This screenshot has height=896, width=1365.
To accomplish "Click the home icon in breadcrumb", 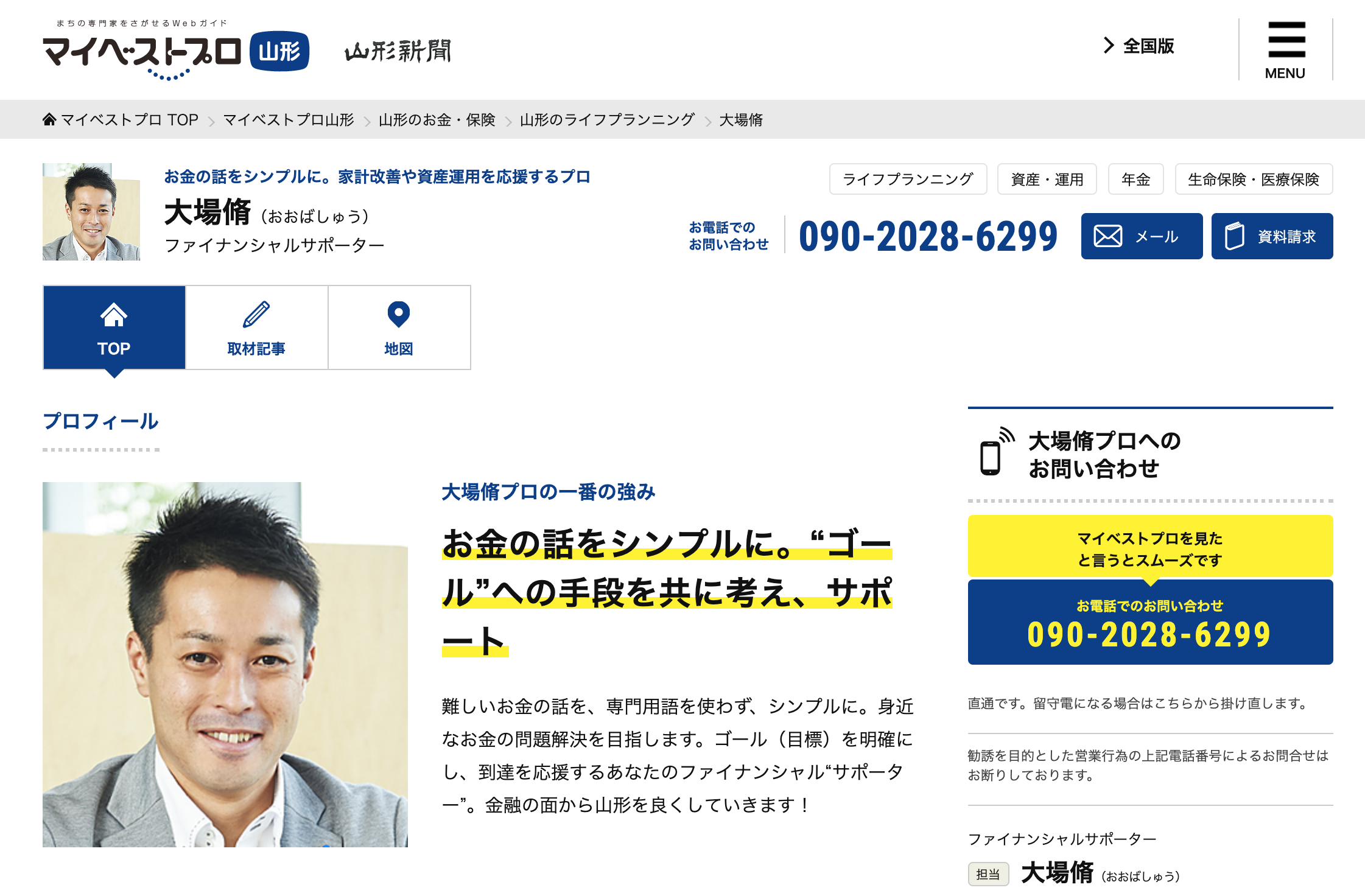I will pyautogui.click(x=49, y=119).
